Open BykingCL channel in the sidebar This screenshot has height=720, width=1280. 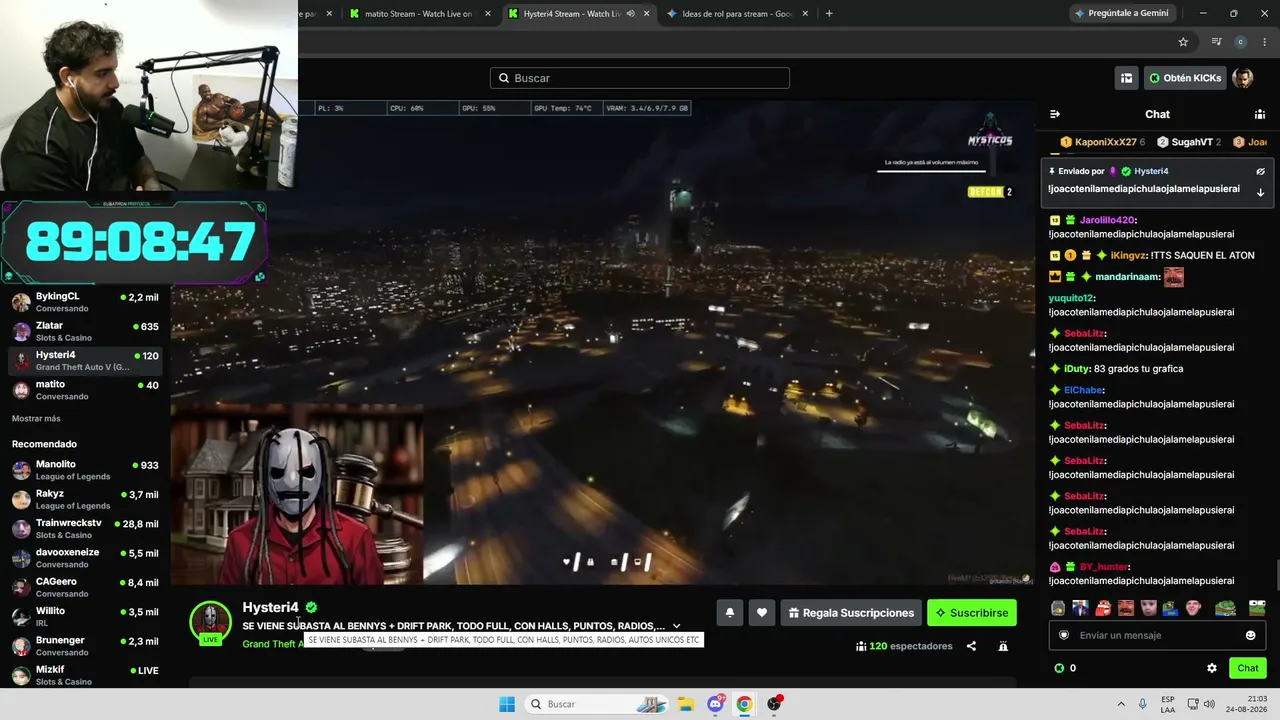tap(85, 302)
